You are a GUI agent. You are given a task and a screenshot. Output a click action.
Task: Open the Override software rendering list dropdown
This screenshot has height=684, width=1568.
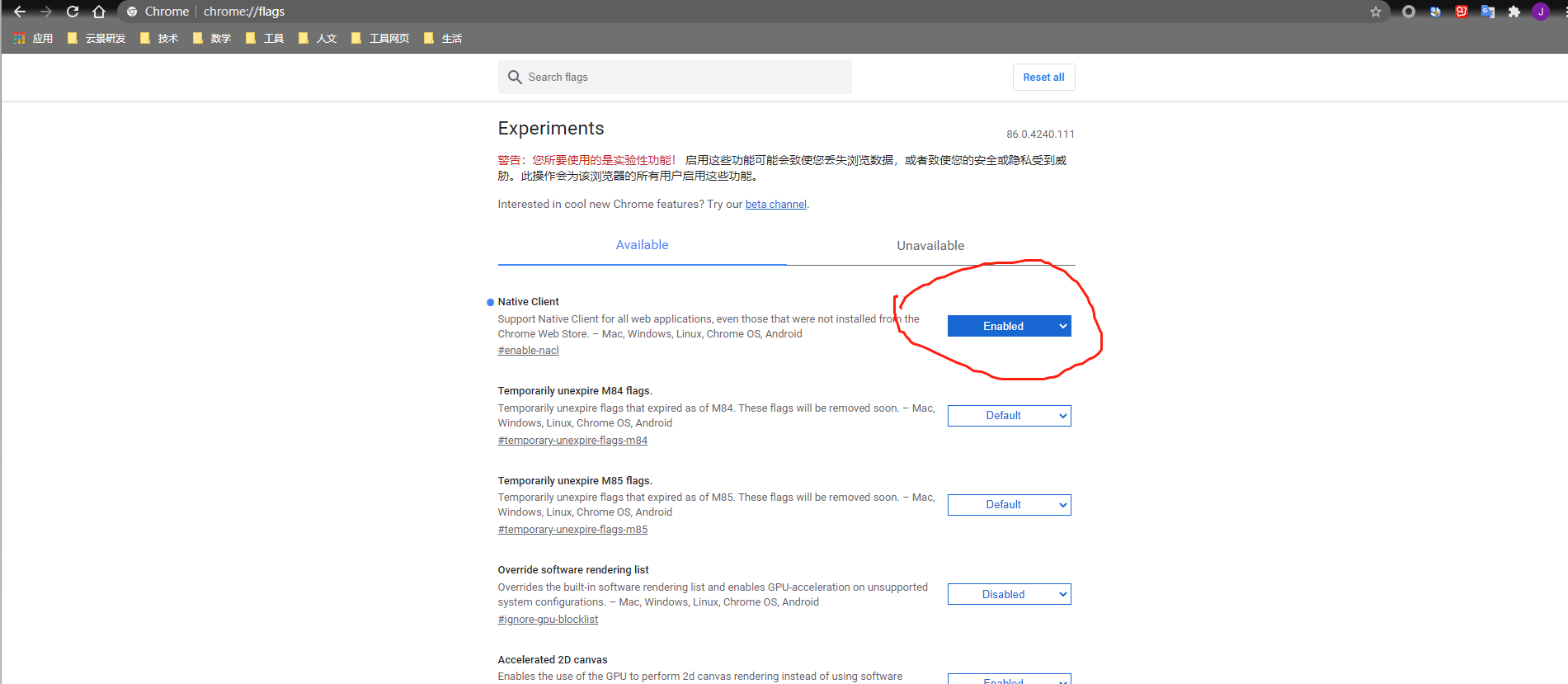(1009, 594)
